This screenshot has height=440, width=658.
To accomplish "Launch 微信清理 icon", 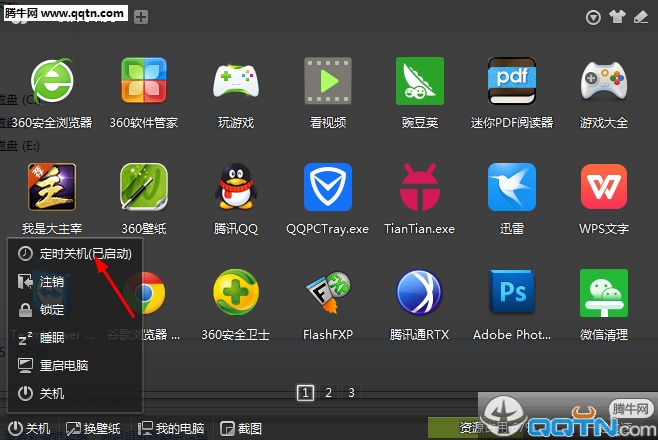I will pos(604,293).
